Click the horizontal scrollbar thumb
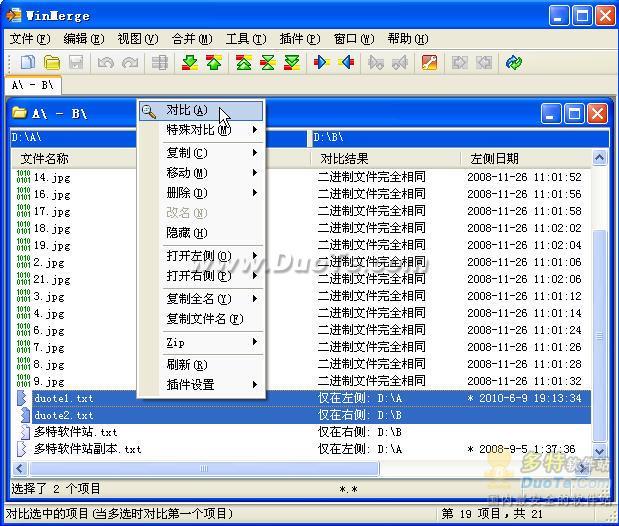 coord(204,469)
